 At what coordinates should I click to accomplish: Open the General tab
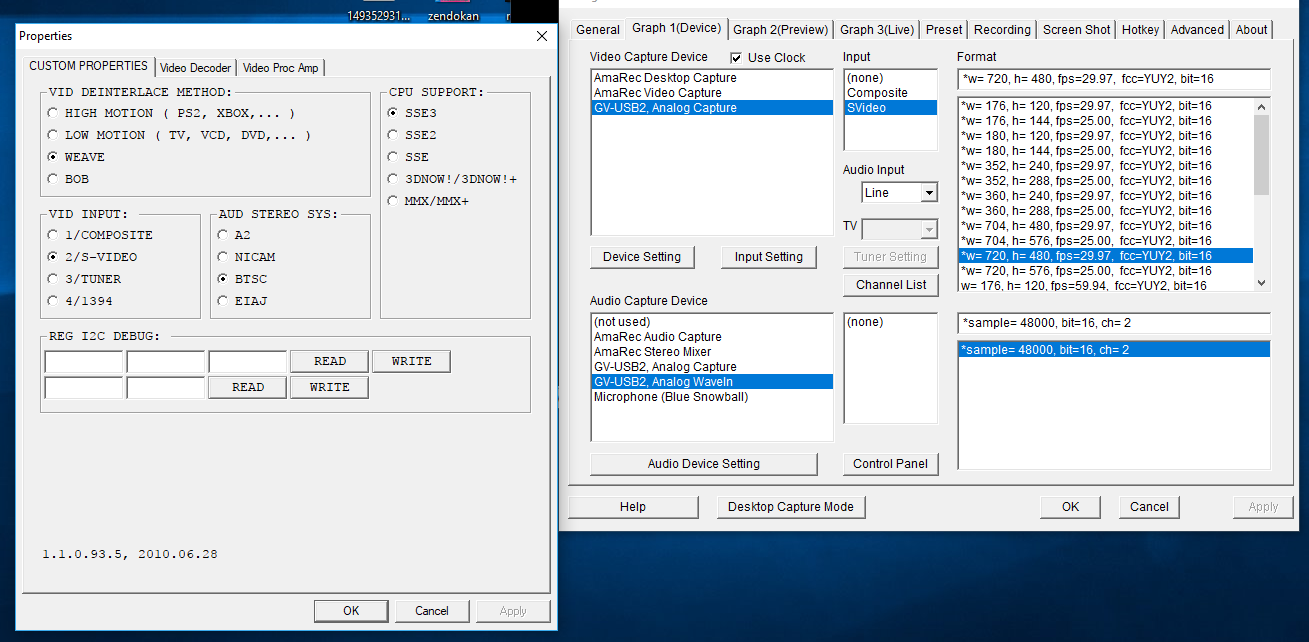pos(598,30)
